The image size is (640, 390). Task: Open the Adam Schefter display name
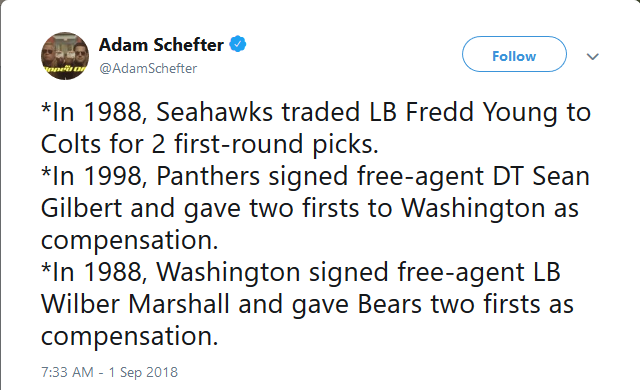point(161,44)
